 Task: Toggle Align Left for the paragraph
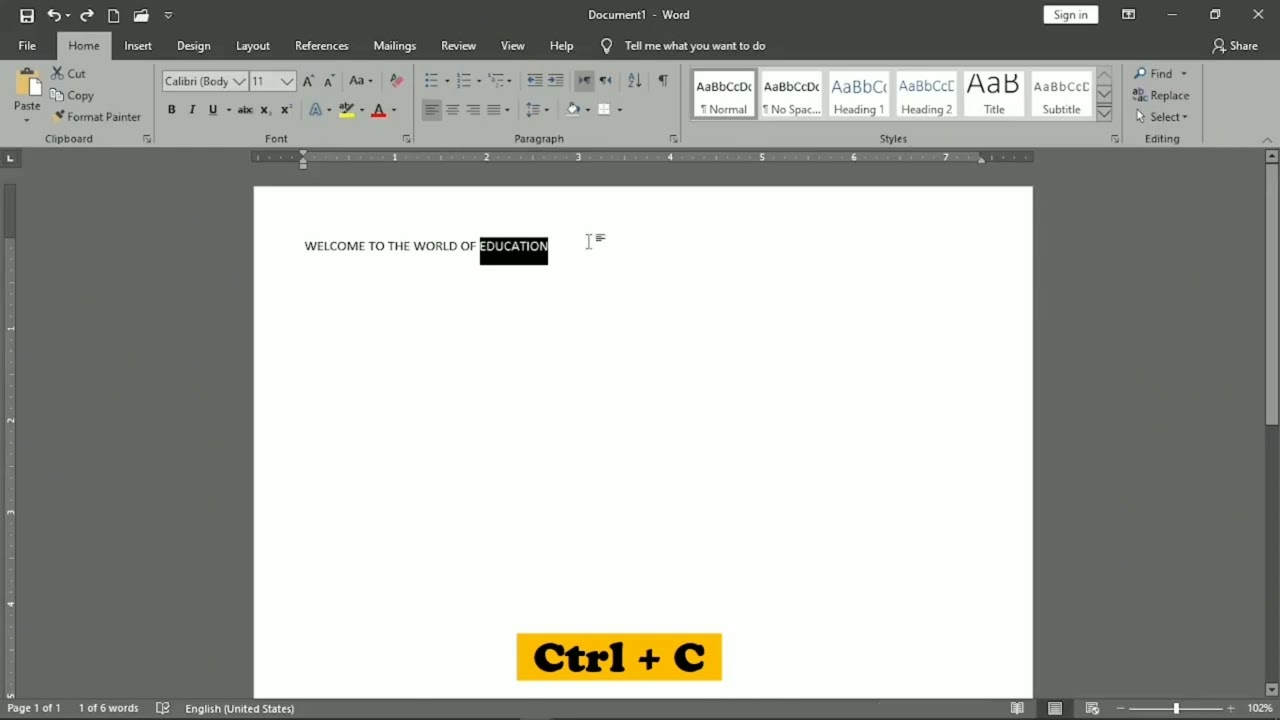coord(431,110)
